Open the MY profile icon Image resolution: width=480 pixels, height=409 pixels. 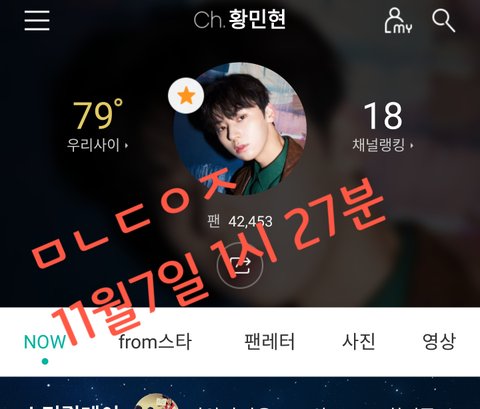point(398,21)
